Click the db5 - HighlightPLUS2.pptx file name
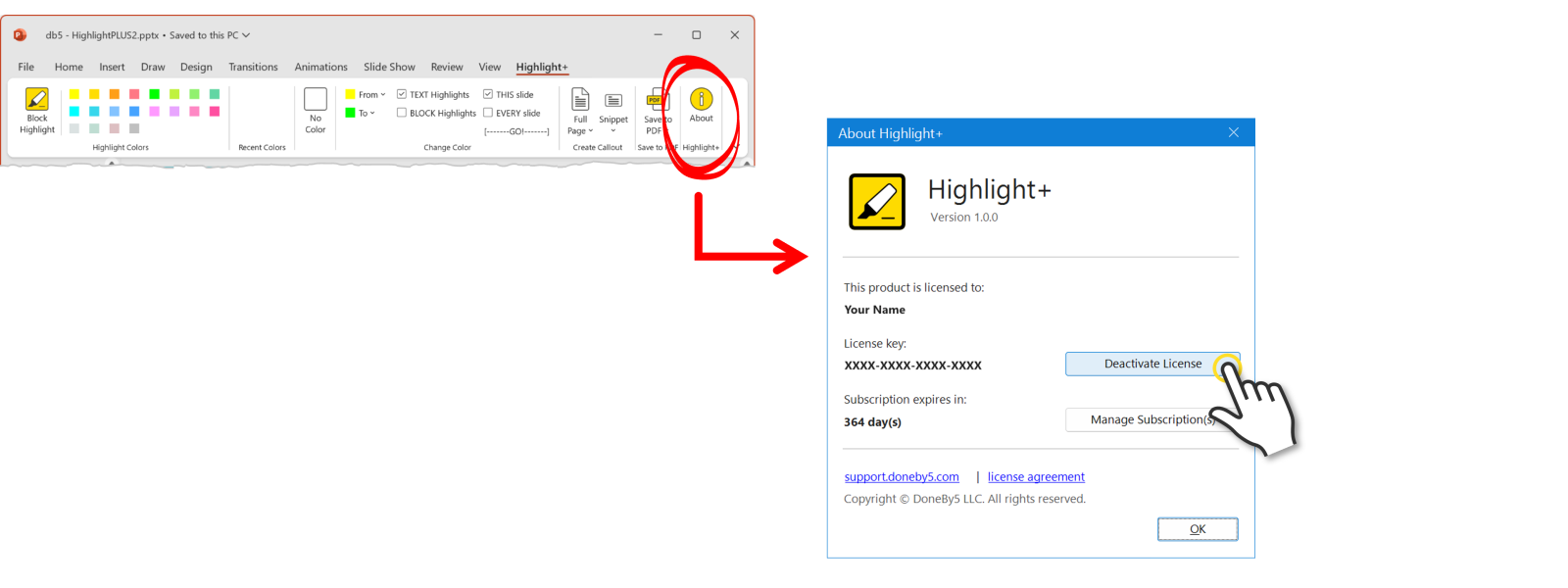Image resolution: width=1568 pixels, height=588 pixels. tap(102, 35)
